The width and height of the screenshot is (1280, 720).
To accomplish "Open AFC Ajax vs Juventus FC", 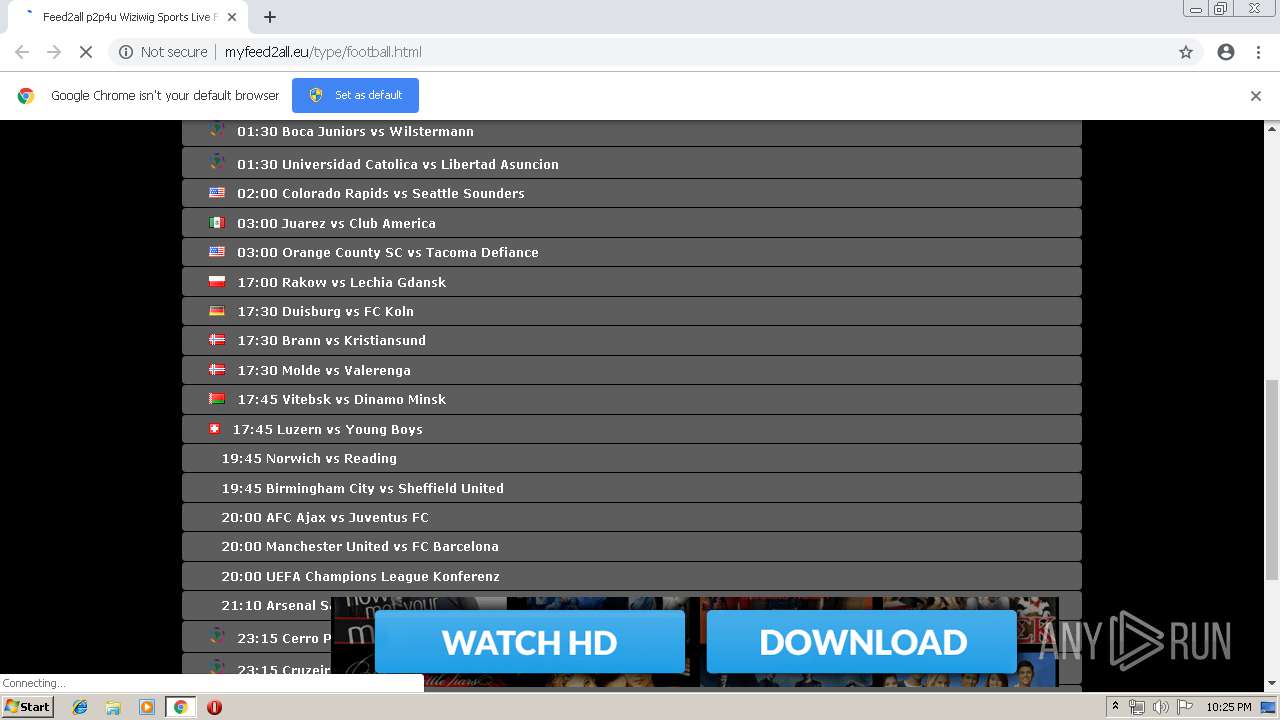I will (325, 517).
